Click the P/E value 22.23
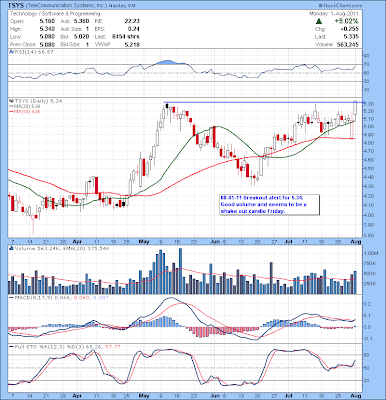 tap(132, 21)
